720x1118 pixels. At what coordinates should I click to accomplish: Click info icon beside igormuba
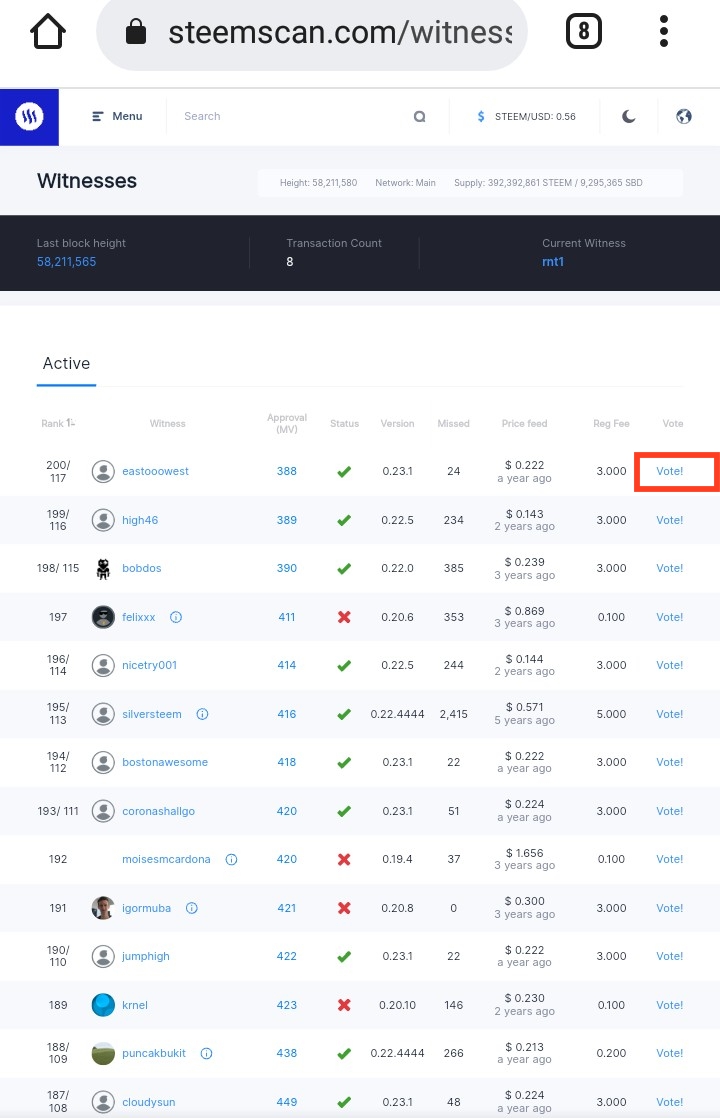[x=192, y=908]
